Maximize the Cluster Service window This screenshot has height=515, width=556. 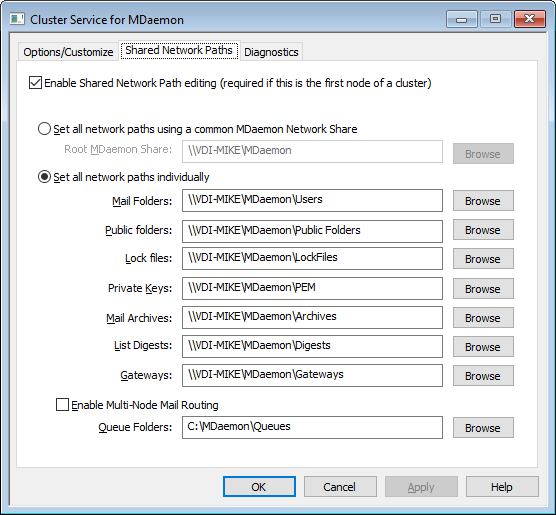coord(495,19)
